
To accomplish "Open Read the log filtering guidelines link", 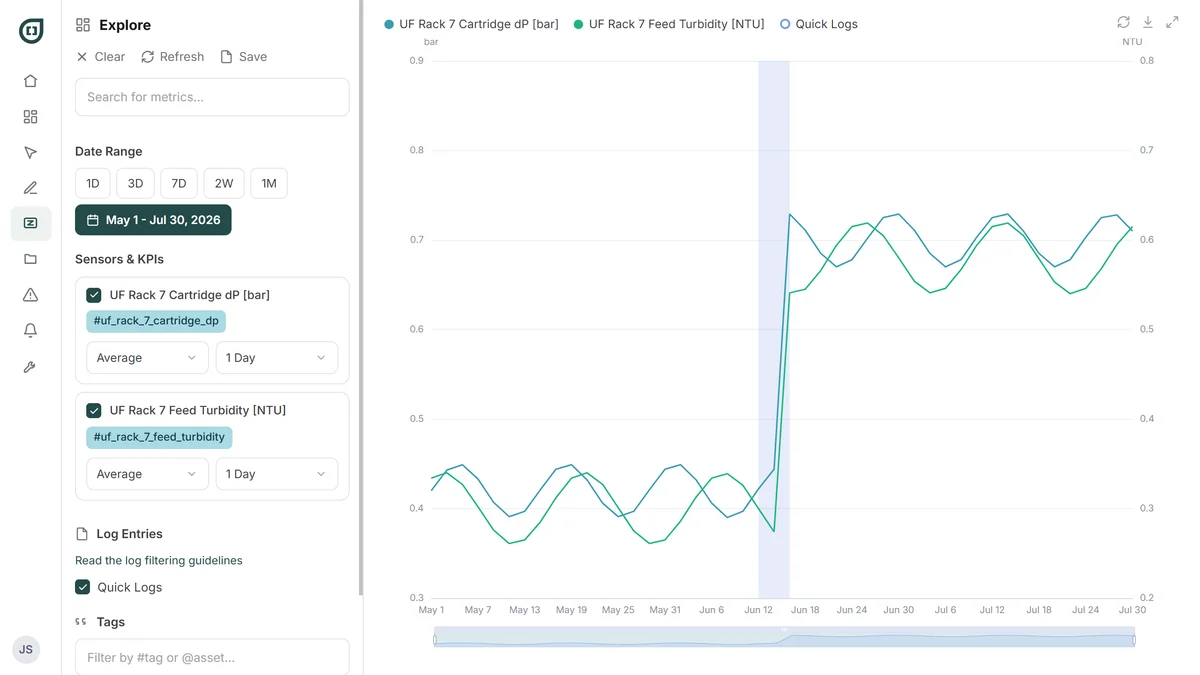I will tap(159, 561).
